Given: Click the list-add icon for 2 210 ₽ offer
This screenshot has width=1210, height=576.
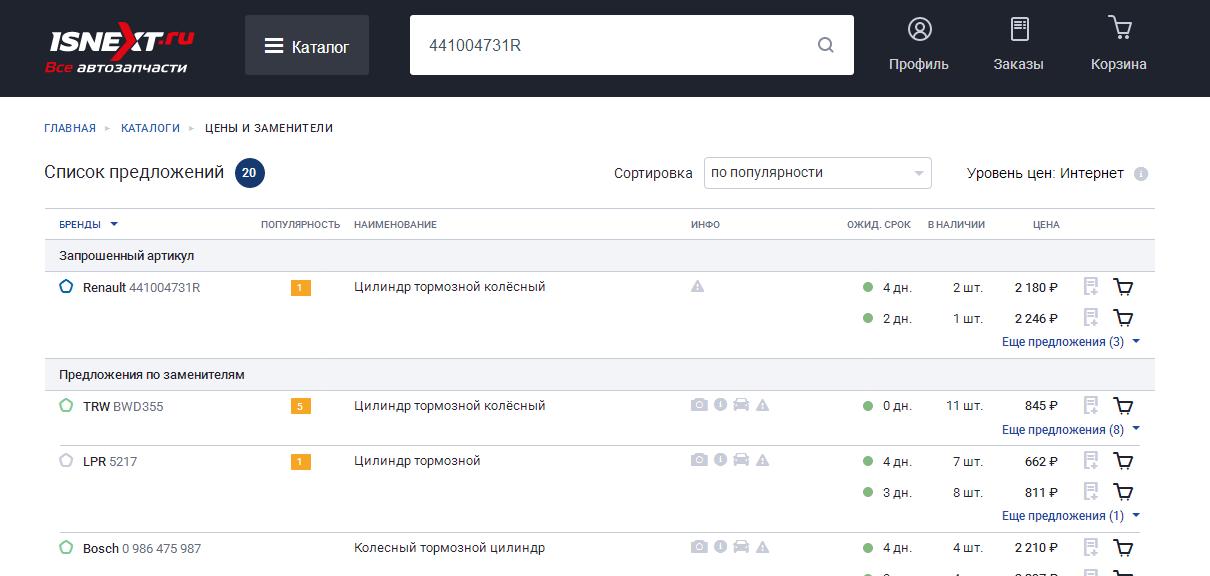Looking at the screenshot, I should click(1091, 548).
